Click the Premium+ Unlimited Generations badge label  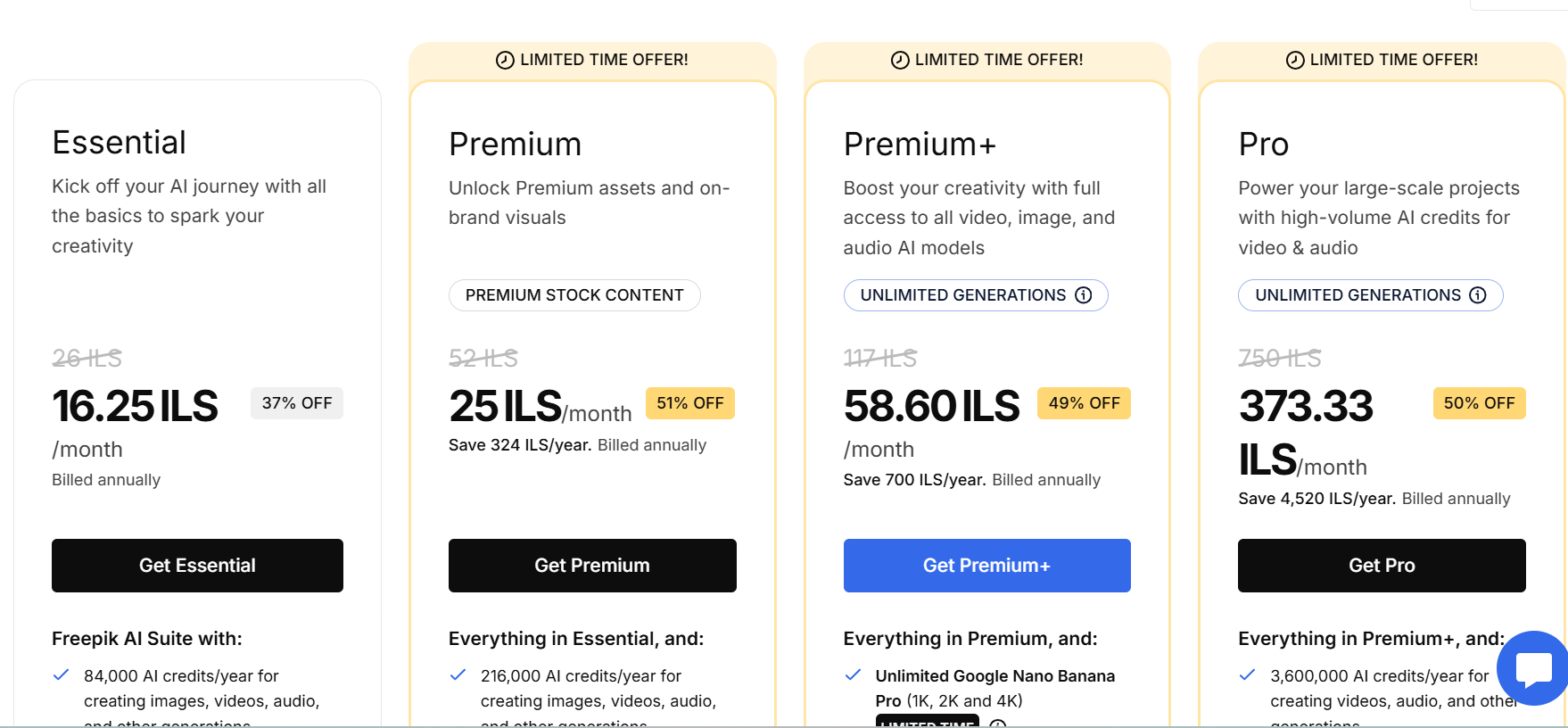coord(962,295)
